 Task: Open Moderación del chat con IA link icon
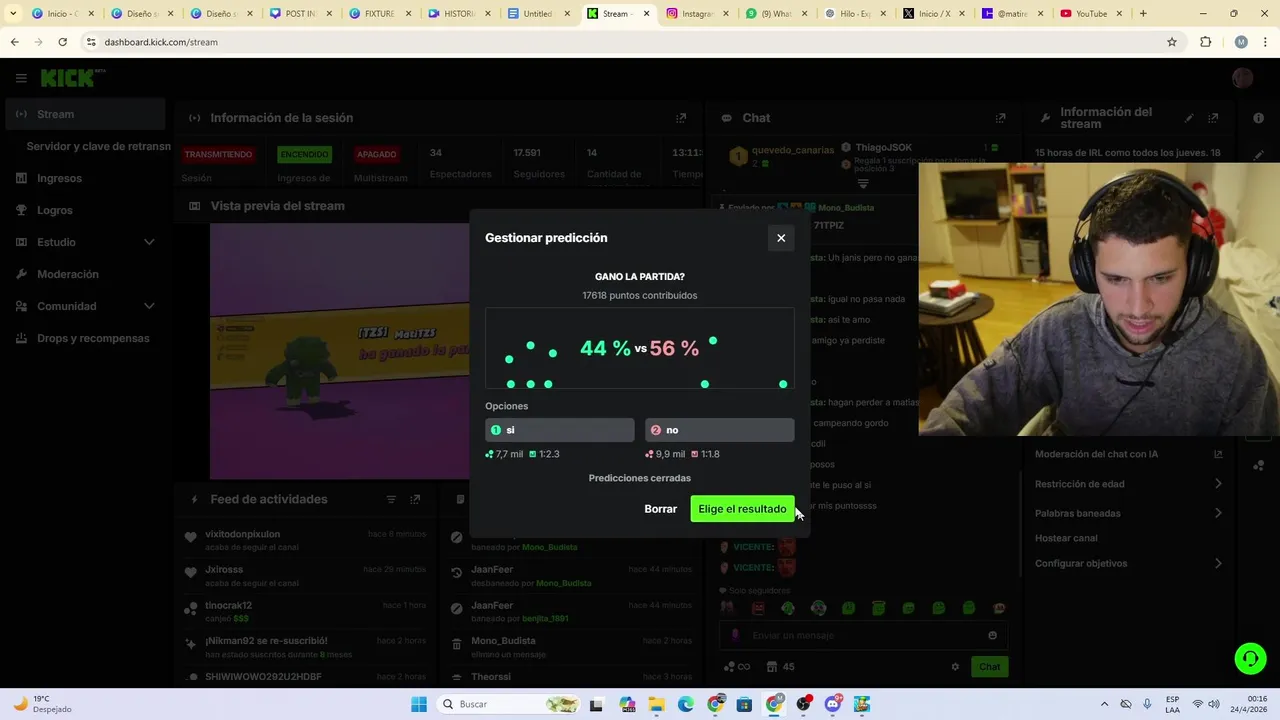pos(1218,454)
